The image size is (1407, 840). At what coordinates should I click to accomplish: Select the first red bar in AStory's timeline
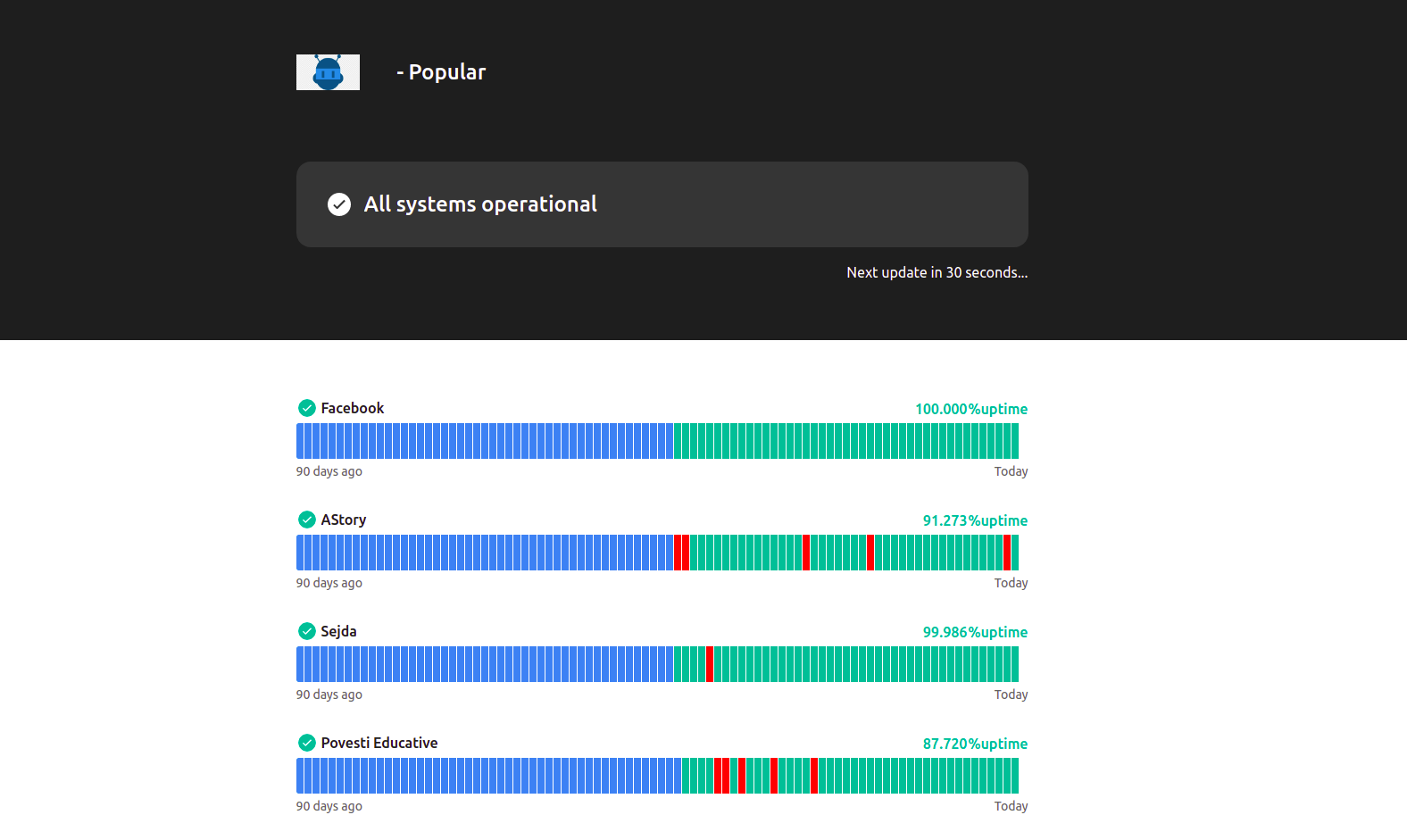coord(678,553)
